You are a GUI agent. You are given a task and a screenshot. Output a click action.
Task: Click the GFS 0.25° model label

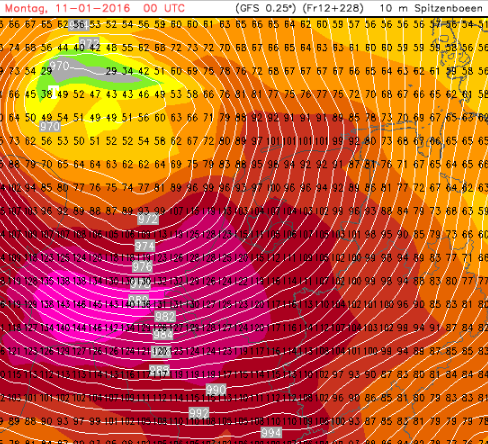265,8
